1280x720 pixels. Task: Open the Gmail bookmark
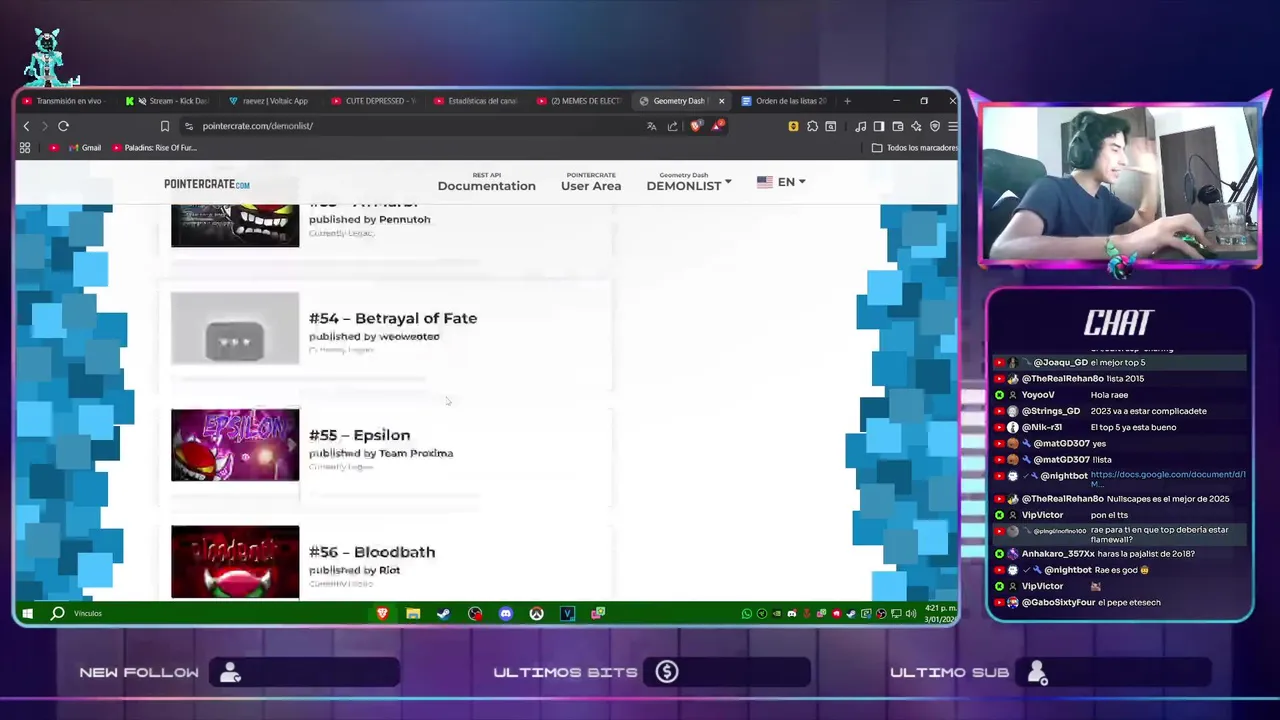click(x=85, y=148)
